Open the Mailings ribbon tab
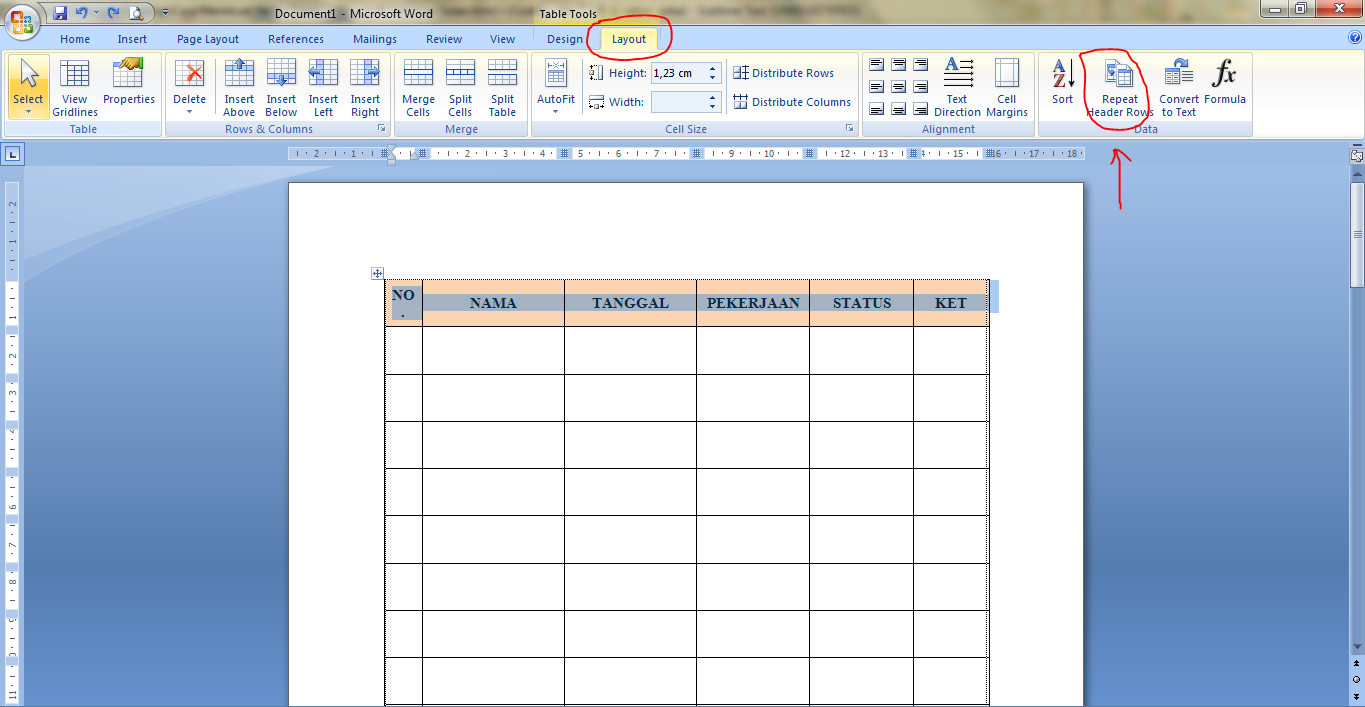 point(374,38)
